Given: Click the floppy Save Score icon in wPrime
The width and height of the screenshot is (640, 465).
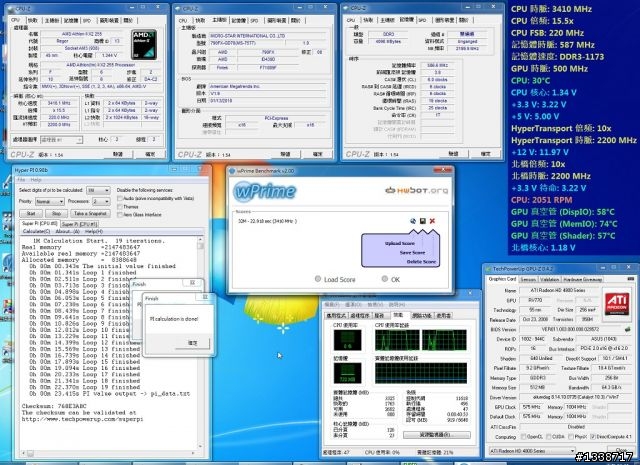Looking at the screenshot, I should (422, 221).
